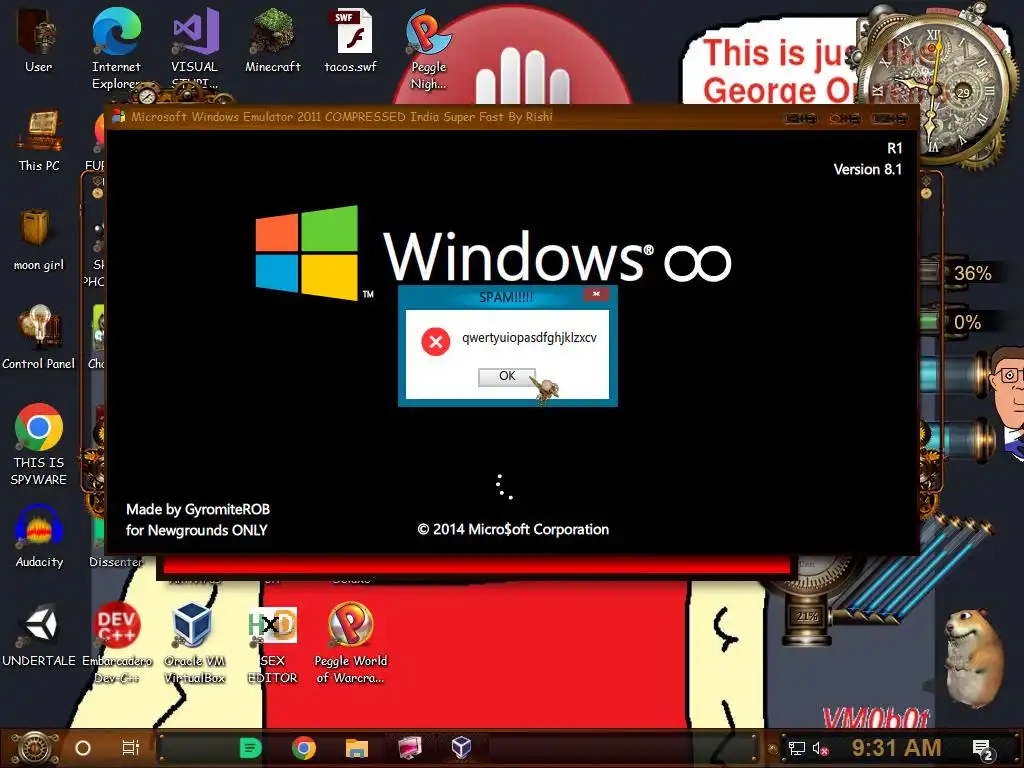Click the Windows logo on the emulator splash

[307, 253]
